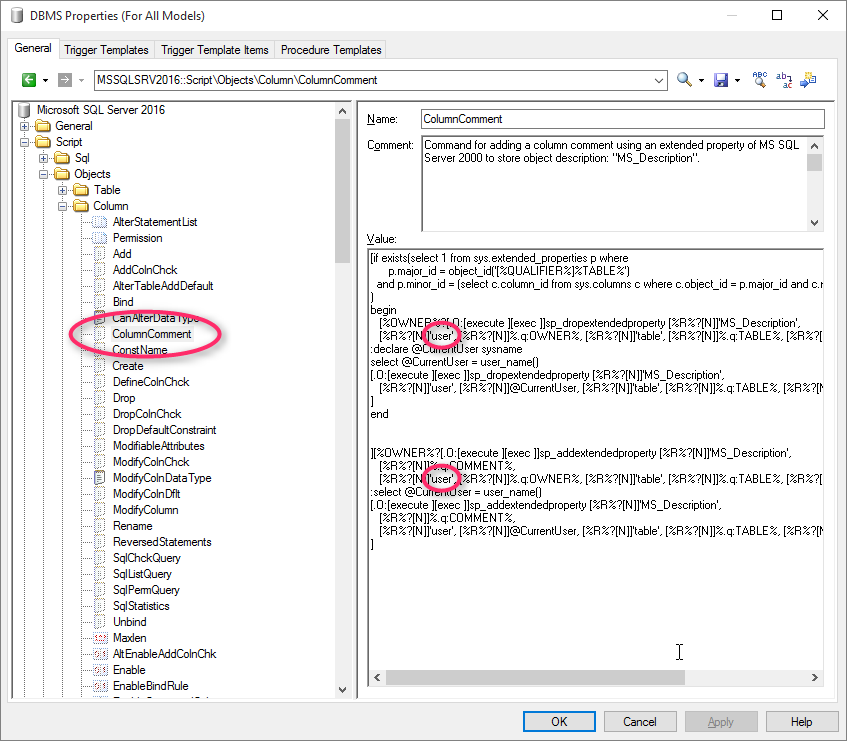This screenshot has height=741, width=847.
Task: Select the ModifyColnDataType entry in tree
Action: 161,478
